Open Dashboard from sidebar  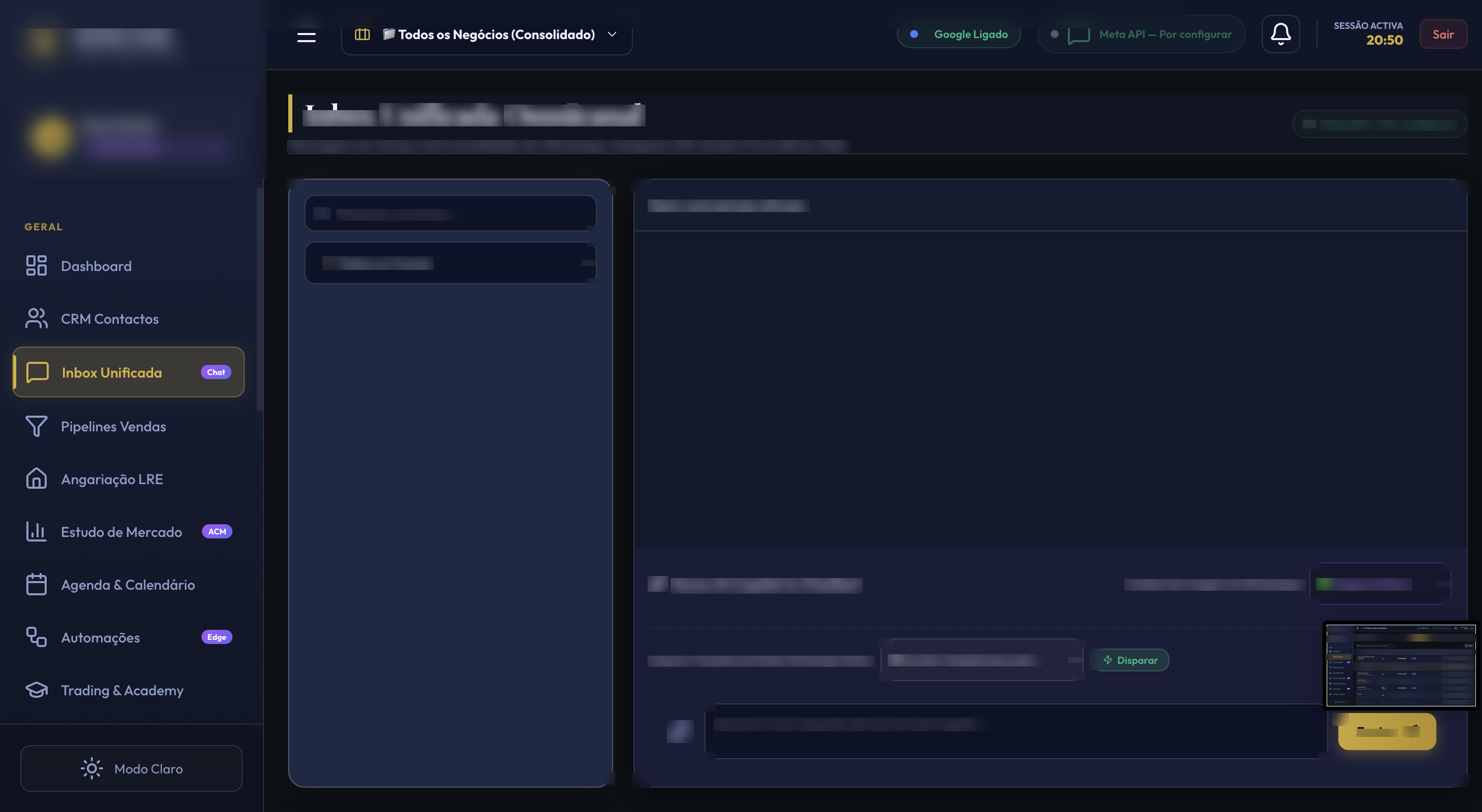pos(129,266)
